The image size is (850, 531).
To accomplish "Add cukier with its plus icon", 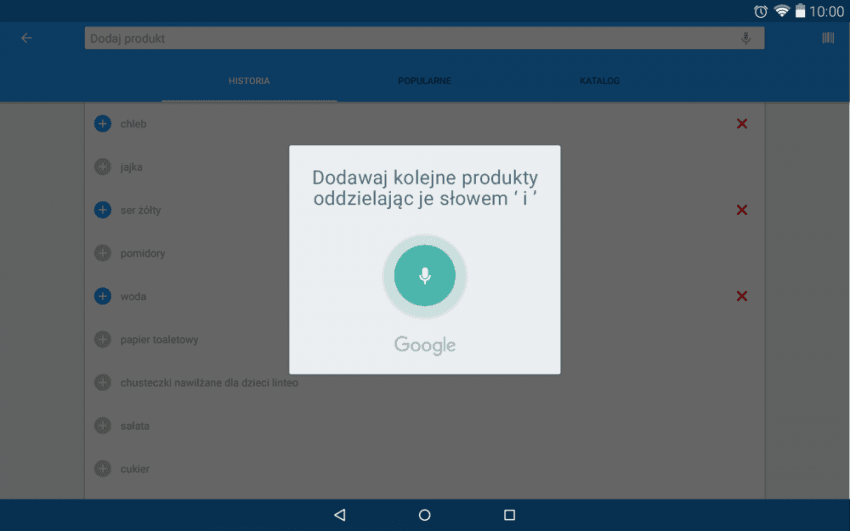I will (102, 469).
